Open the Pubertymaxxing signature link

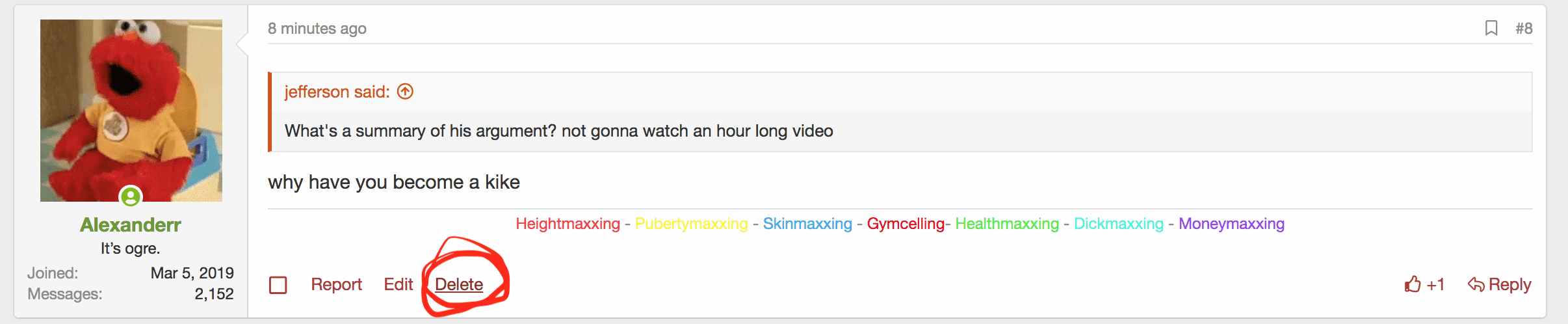[691, 224]
